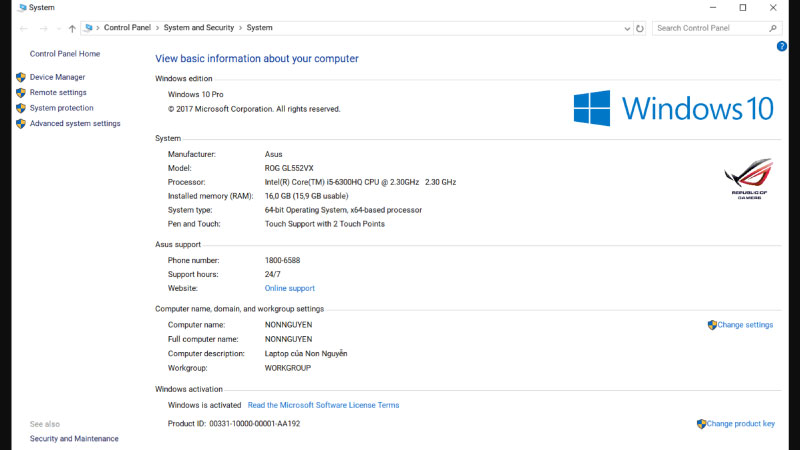Click in the Search Control Panel field
The height and width of the screenshot is (450, 800).
tap(708, 28)
